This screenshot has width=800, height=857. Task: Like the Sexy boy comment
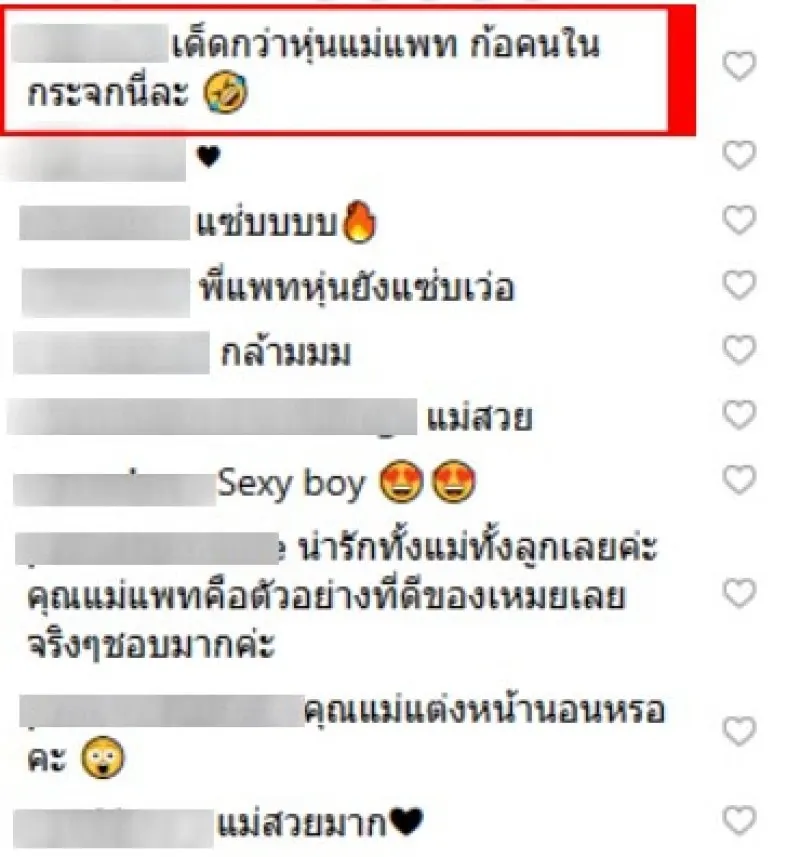[x=739, y=480]
